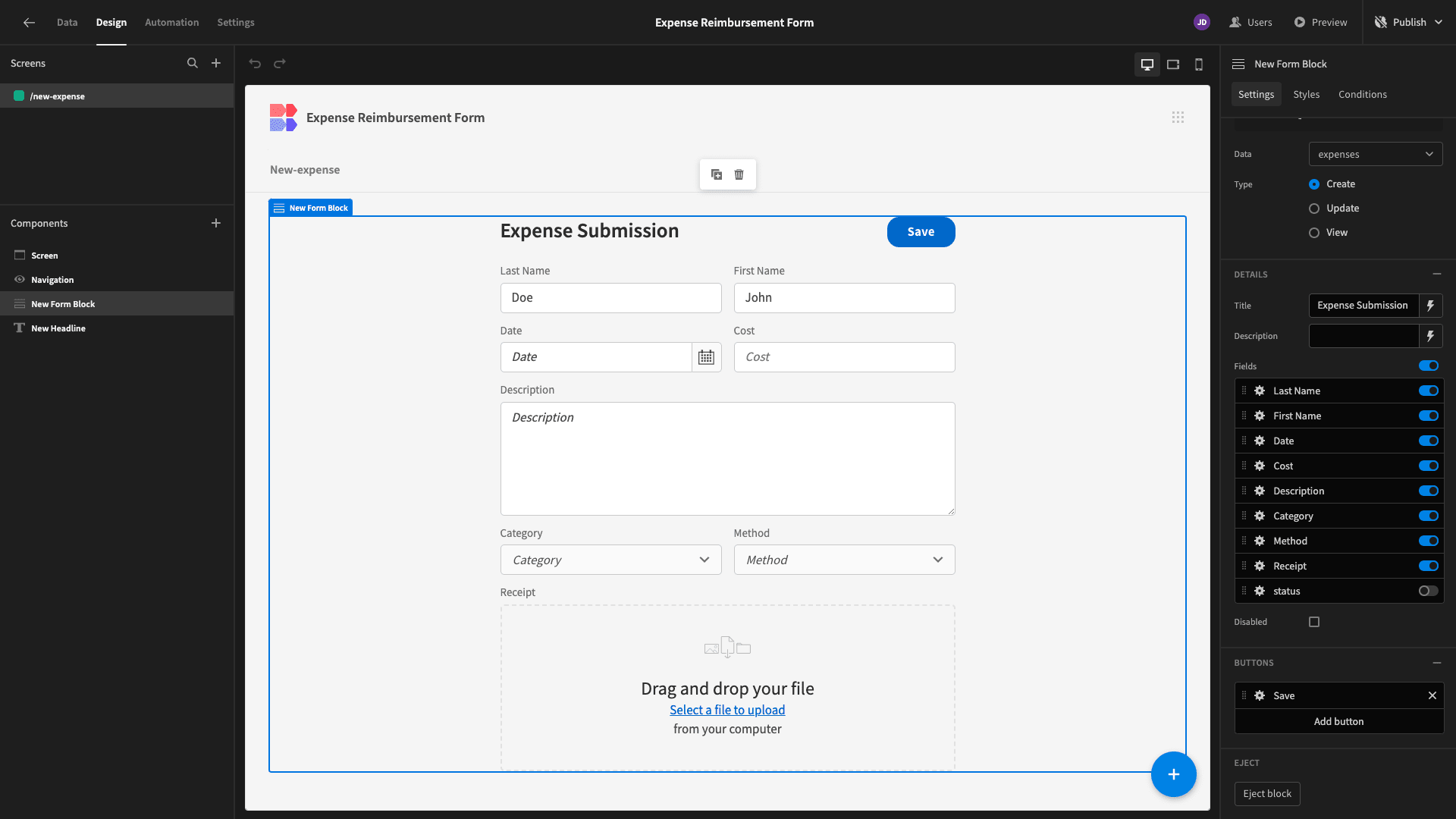Image resolution: width=1456 pixels, height=819 pixels.
Task: Select the View type radio button
Action: point(1314,233)
